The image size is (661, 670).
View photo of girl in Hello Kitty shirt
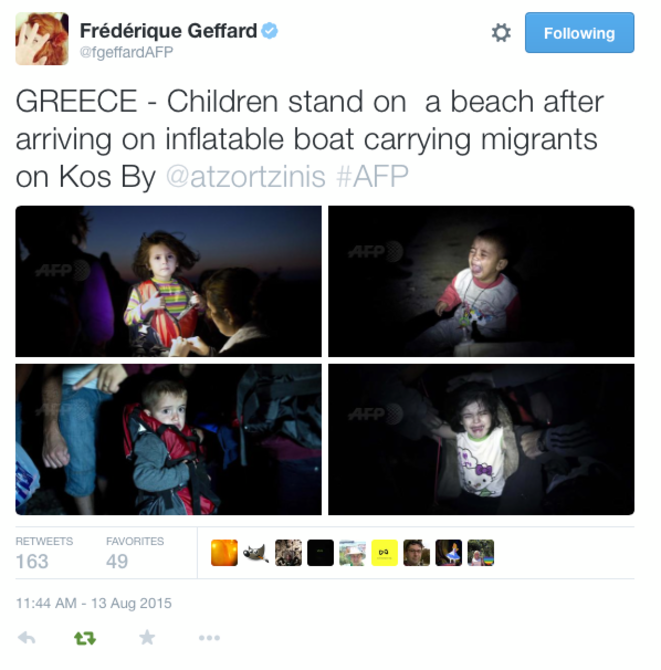481,439
